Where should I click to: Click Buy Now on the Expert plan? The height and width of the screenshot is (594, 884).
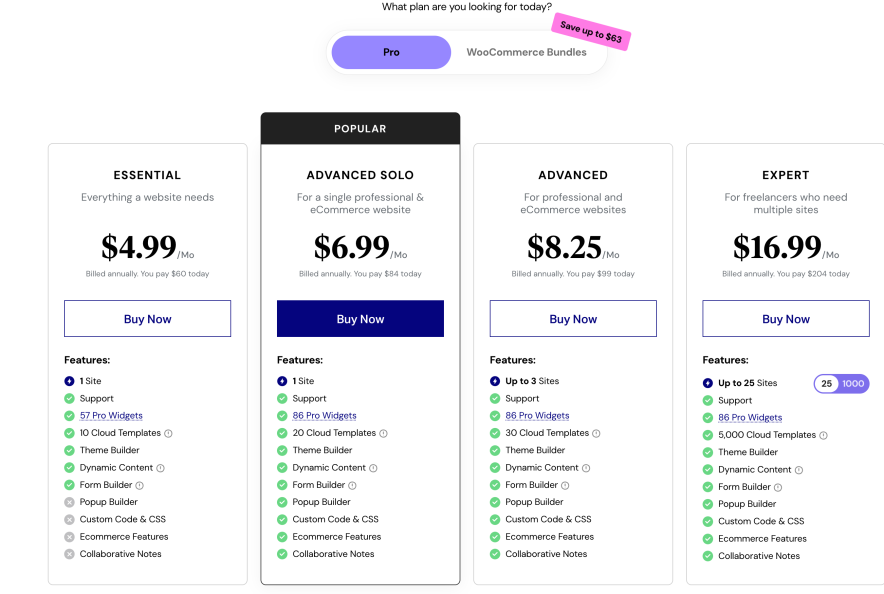pos(786,318)
